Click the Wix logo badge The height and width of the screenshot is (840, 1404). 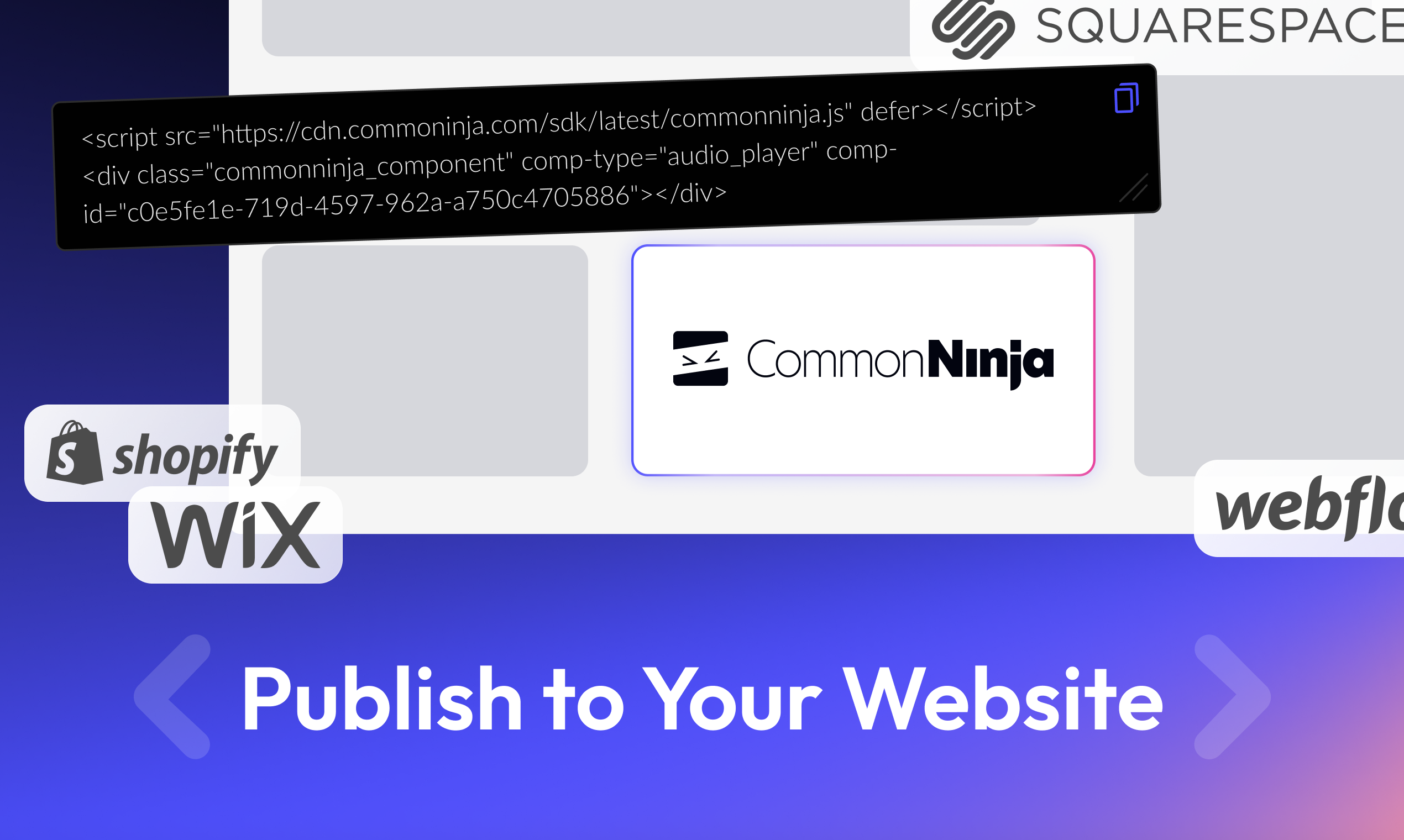click(235, 535)
